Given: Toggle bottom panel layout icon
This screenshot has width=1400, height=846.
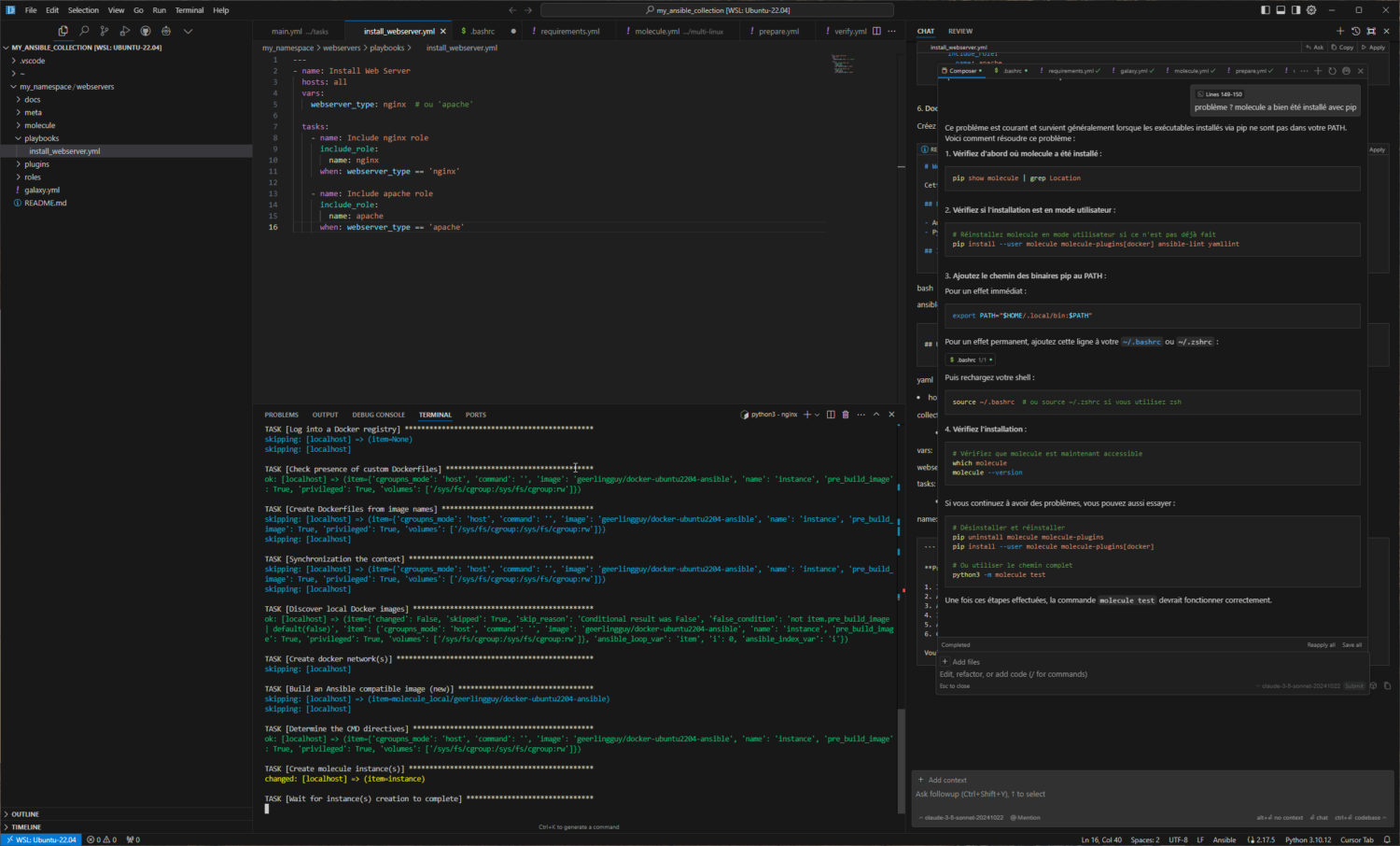Looking at the screenshot, I should point(1281,10).
